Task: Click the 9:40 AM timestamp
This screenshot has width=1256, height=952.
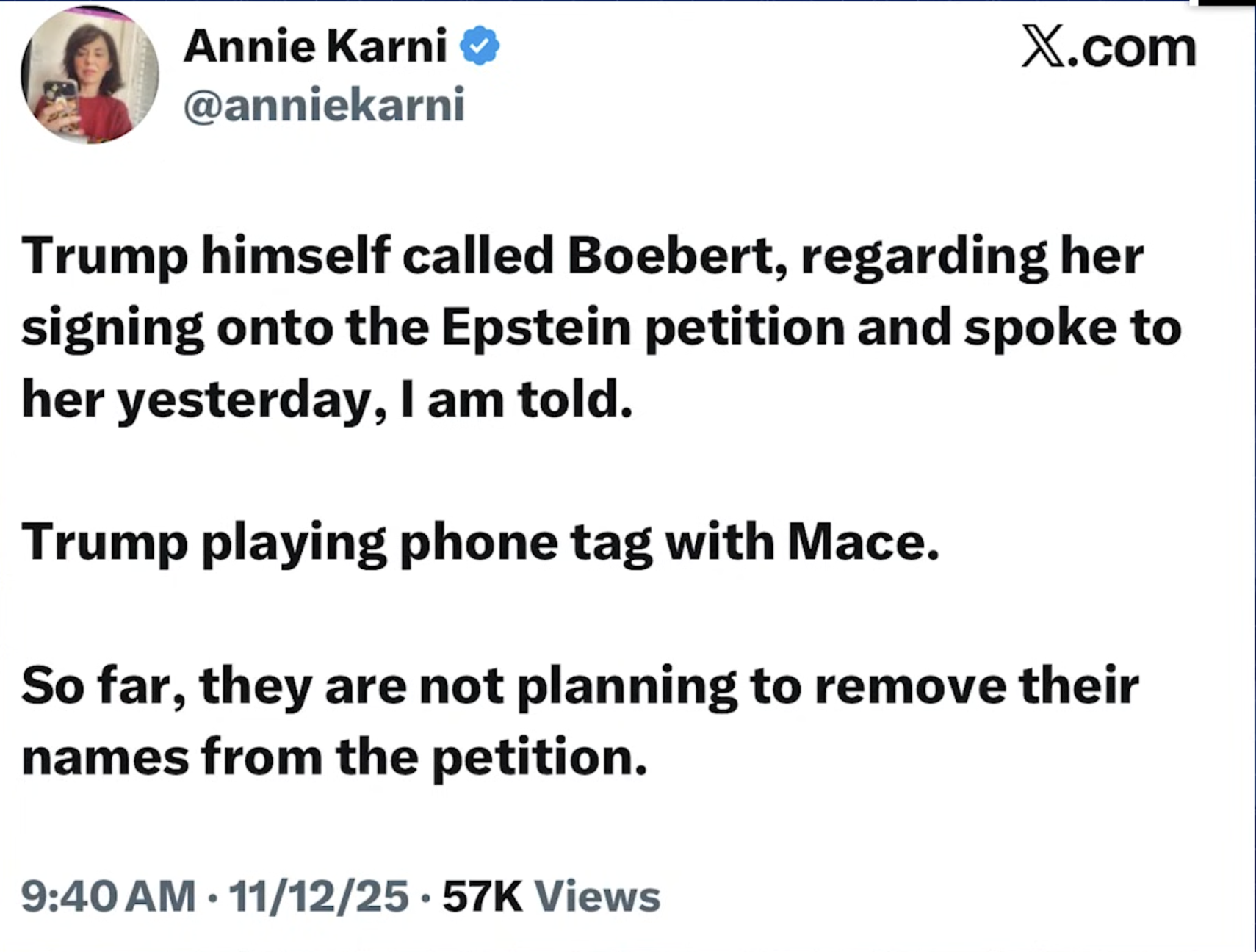Action: pos(109,896)
